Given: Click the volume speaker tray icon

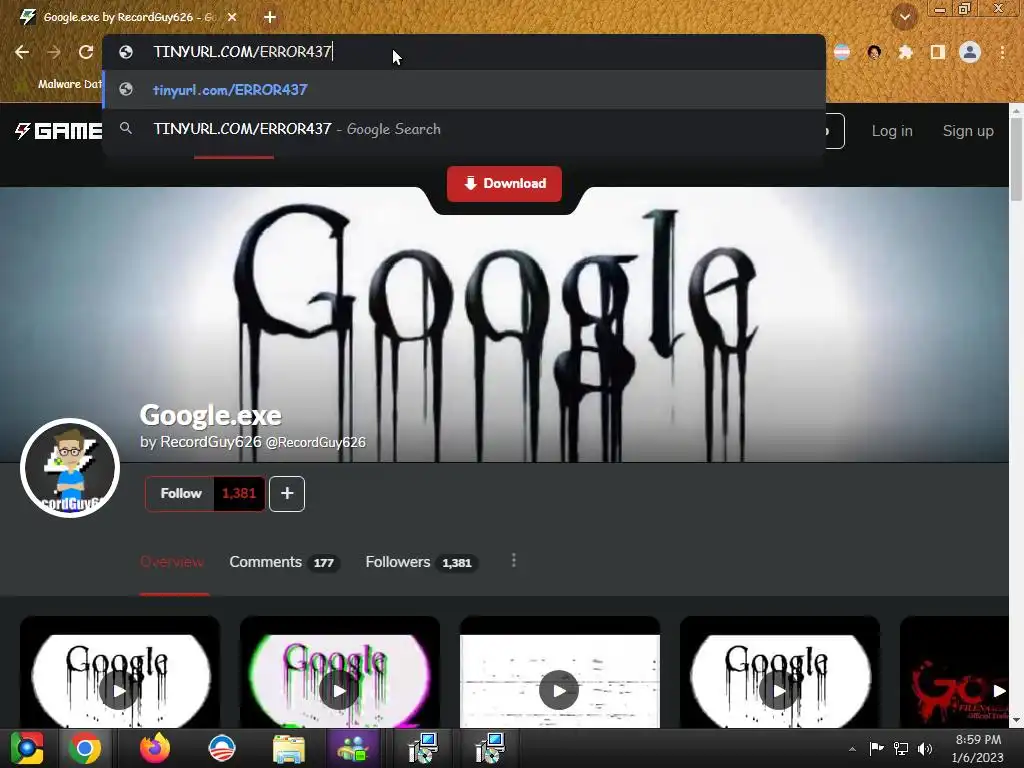Looking at the screenshot, I should pos(925,748).
